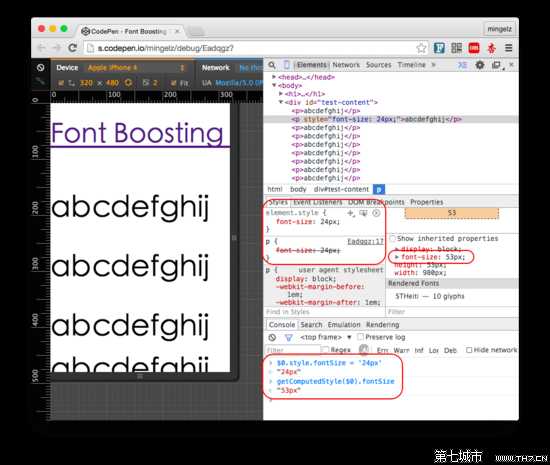Viewport: 550px width, 465px height.
Task: Toggle the screen resolution emulation checkbox
Action: 61,83
